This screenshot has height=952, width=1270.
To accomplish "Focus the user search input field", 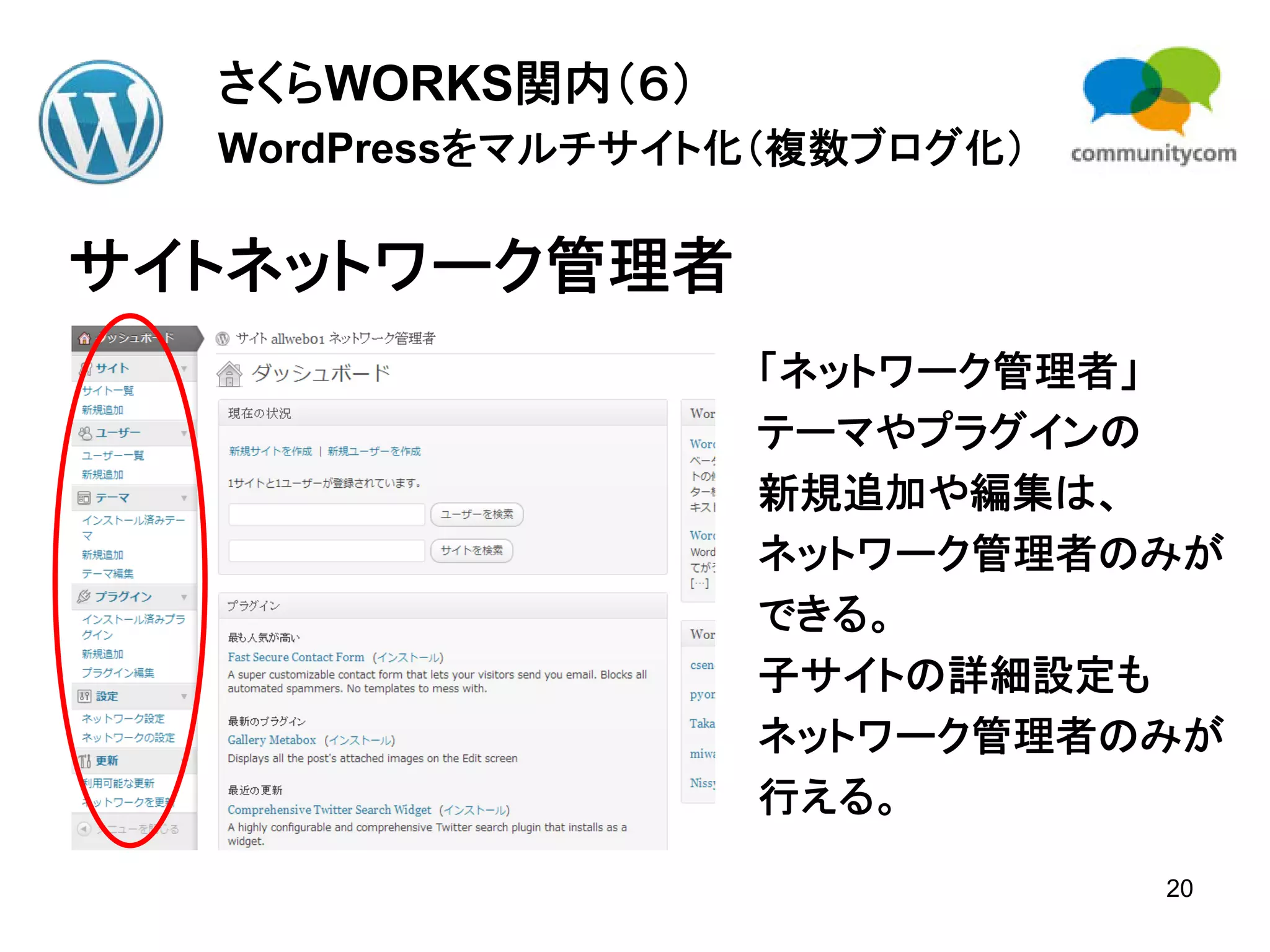I will click(327, 514).
